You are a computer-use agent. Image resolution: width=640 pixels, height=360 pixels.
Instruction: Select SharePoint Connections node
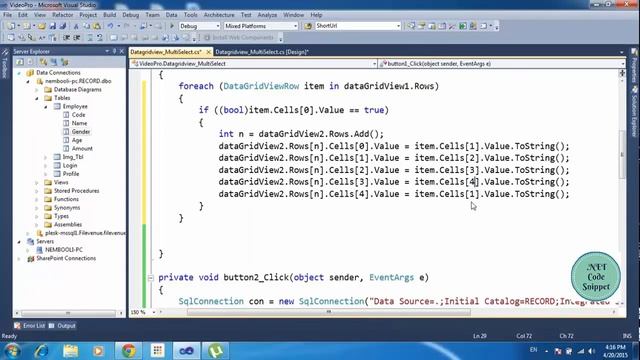point(66,258)
